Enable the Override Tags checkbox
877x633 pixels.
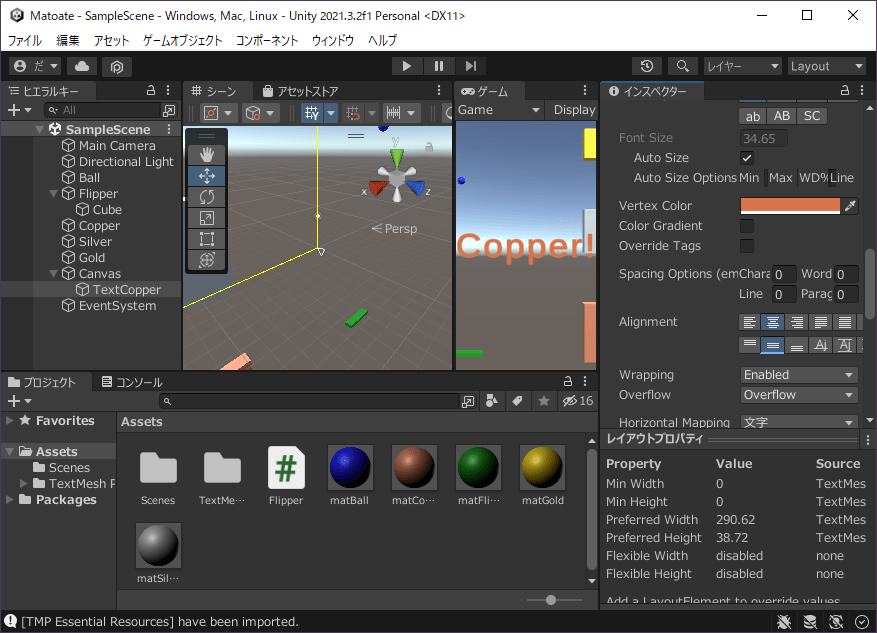pyautogui.click(x=747, y=246)
